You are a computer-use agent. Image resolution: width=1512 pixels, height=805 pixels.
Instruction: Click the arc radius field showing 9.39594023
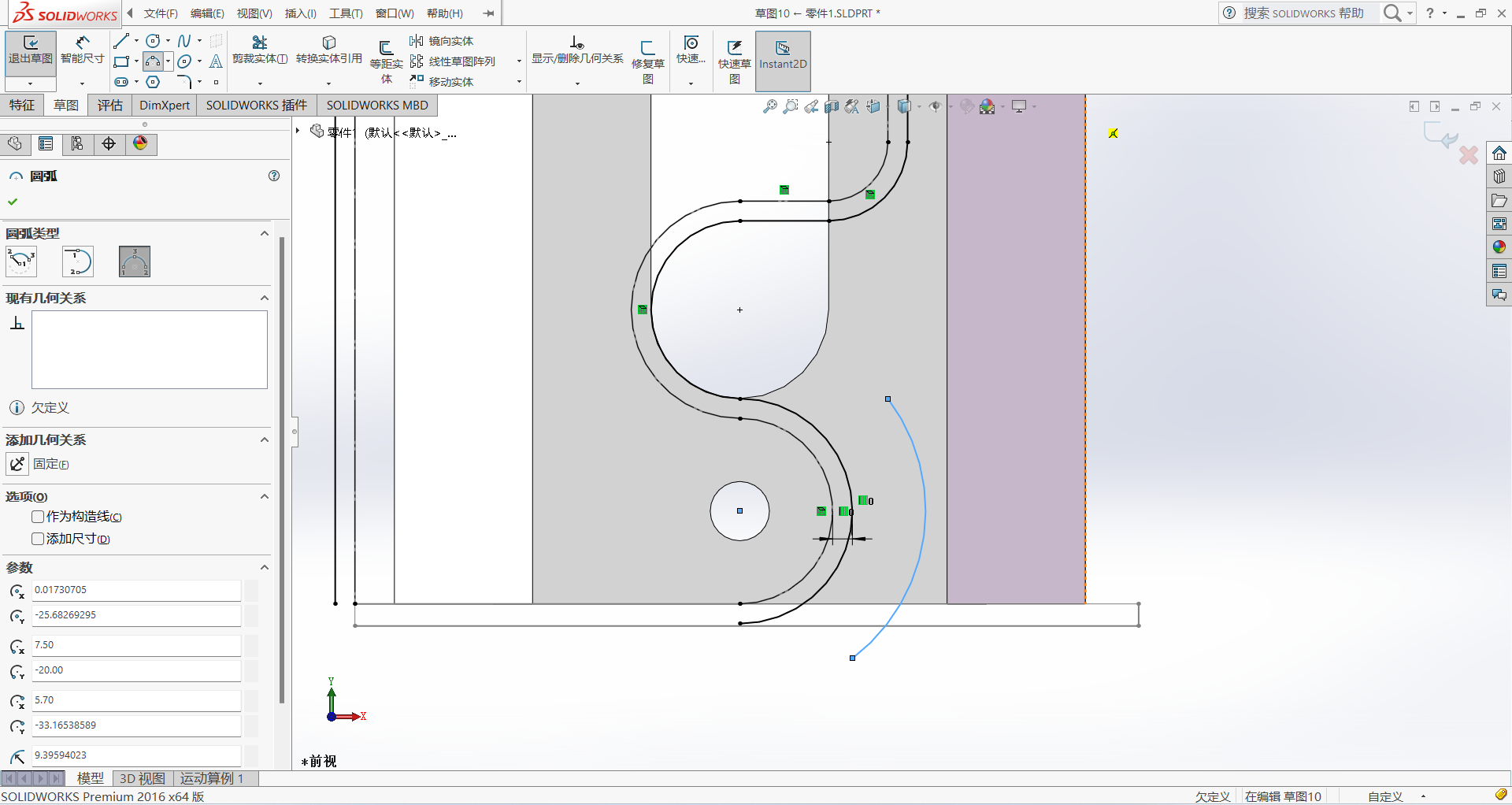[x=135, y=755]
